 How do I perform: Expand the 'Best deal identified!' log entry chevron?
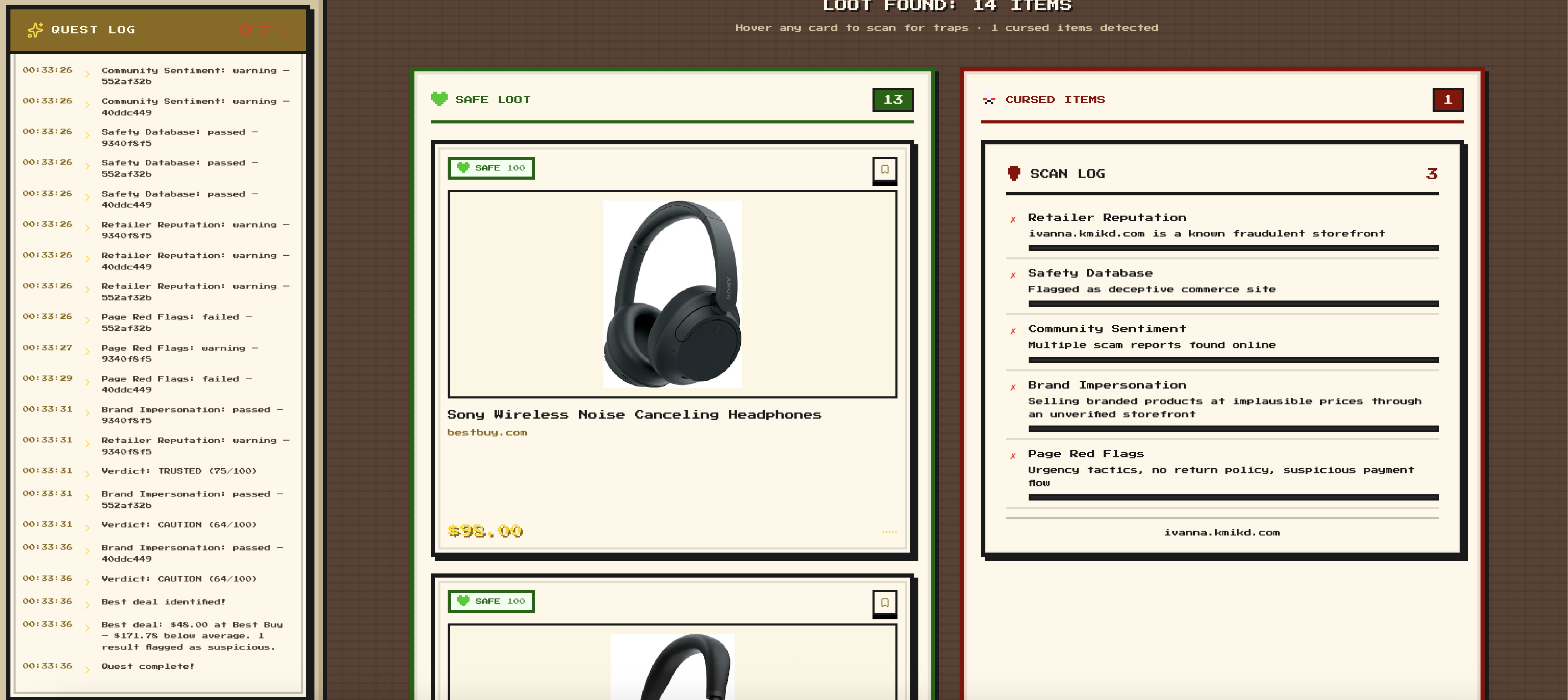pyautogui.click(x=87, y=605)
